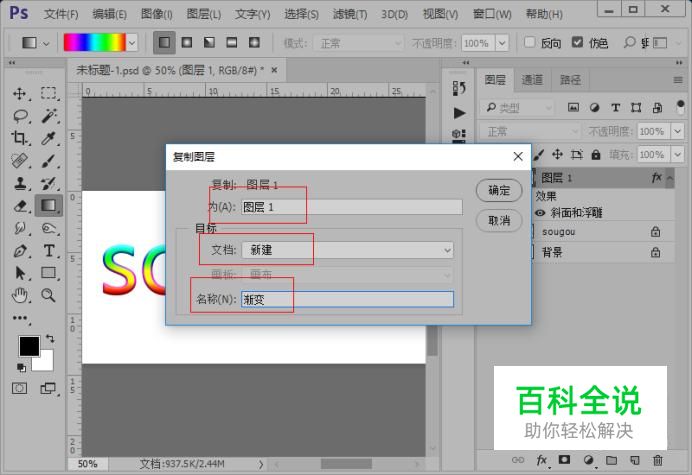692x475 pixels.
Task: Open the gradient preset picker dropdown
Action: coord(132,43)
